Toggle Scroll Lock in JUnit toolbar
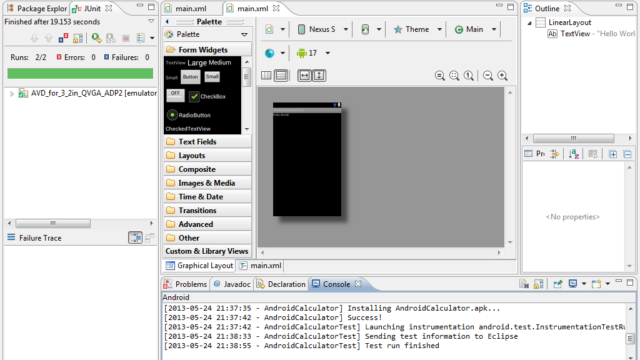 (x=78, y=38)
